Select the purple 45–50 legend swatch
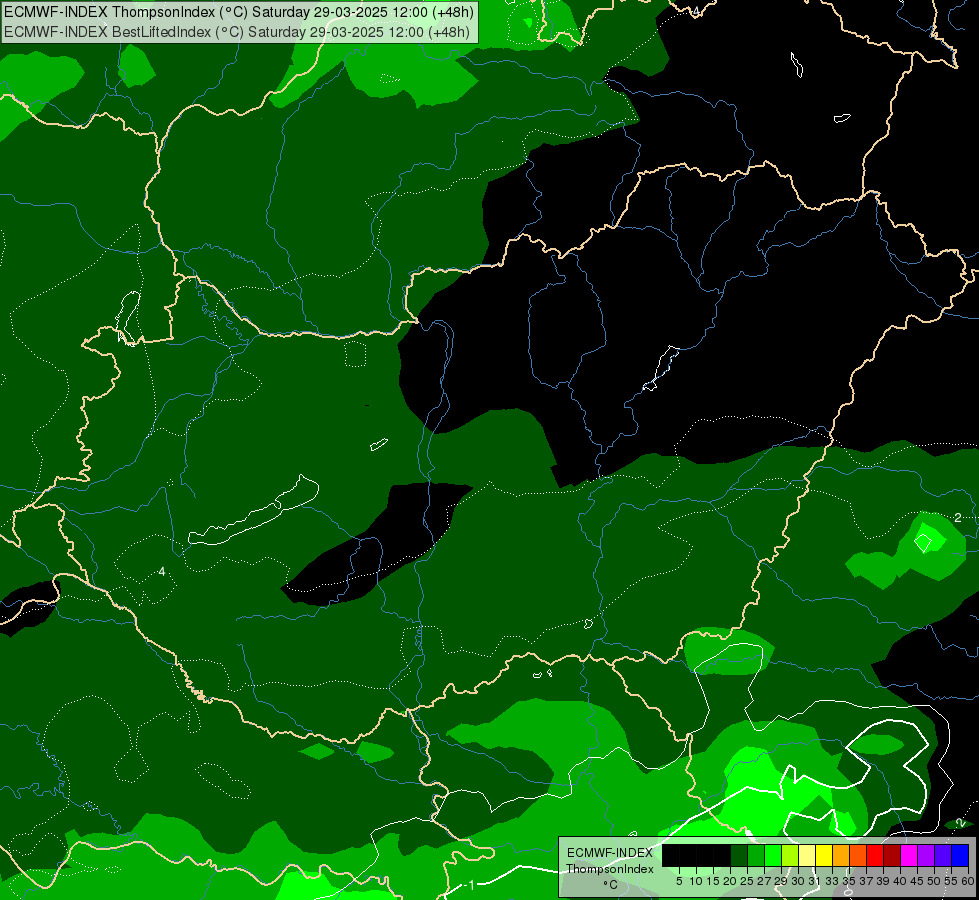 926,855
